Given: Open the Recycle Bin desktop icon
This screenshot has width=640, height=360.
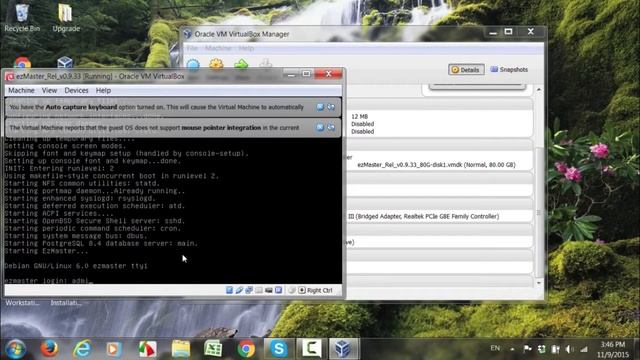Looking at the screenshot, I should pyautogui.click(x=22, y=17).
